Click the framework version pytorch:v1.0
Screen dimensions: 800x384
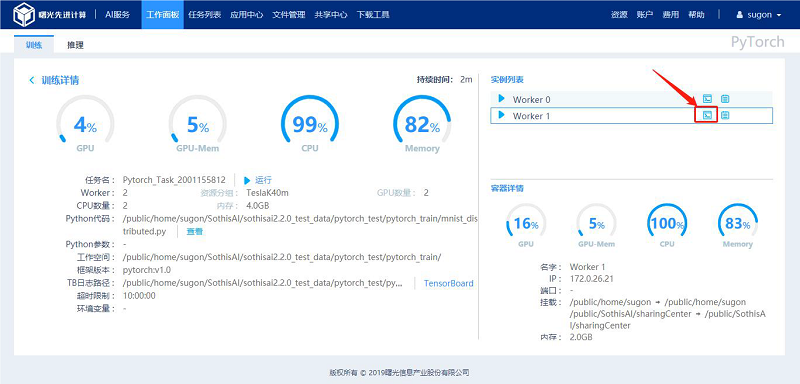147,270
